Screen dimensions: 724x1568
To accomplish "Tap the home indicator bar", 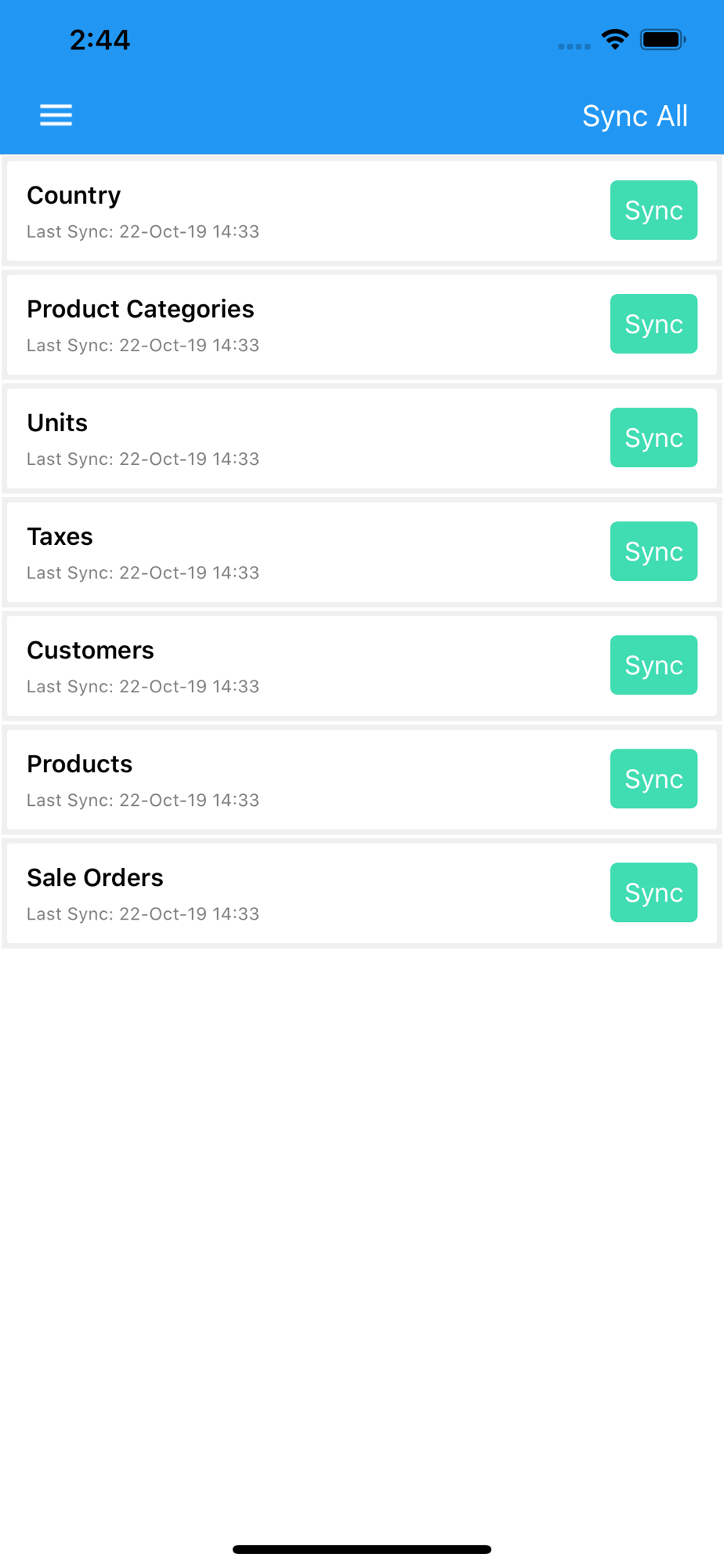I will pos(362,1549).
